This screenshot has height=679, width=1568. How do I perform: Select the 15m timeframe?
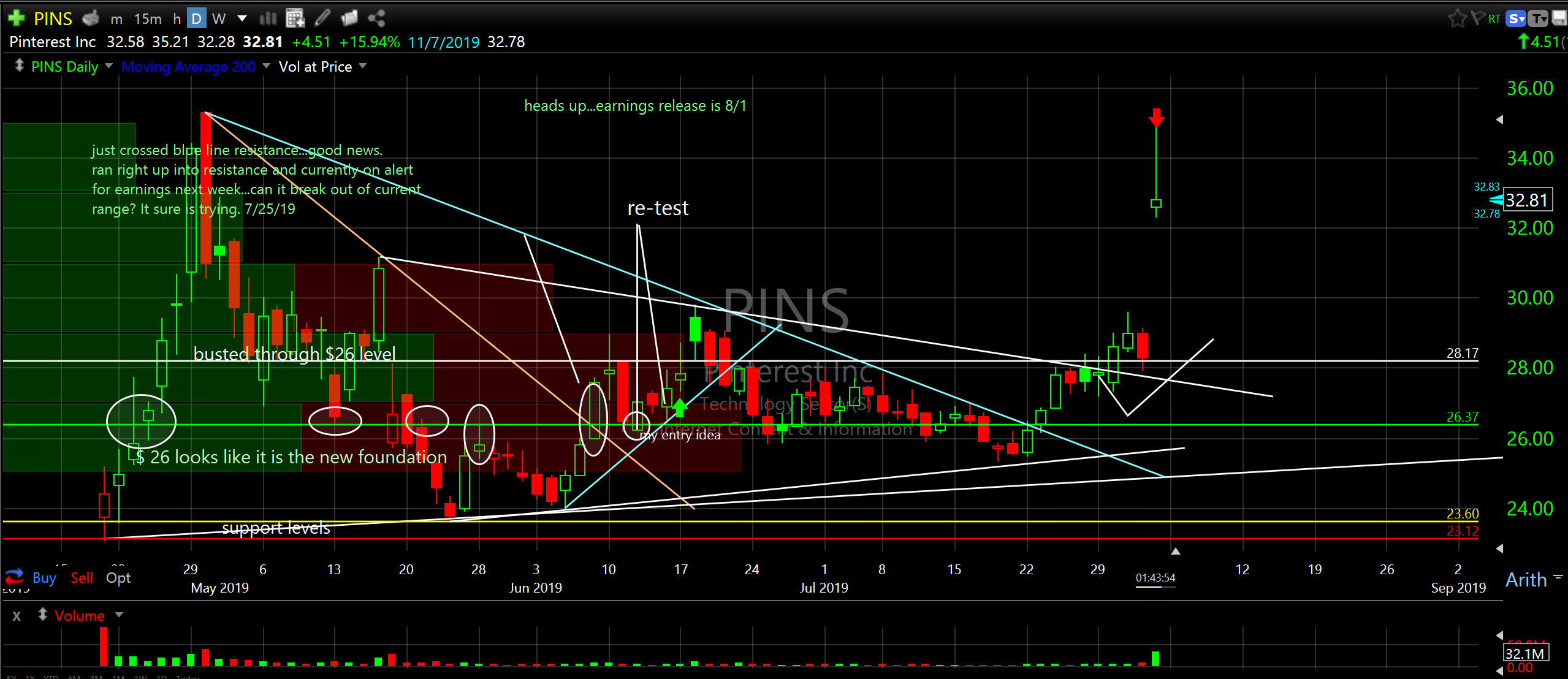tap(148, 18)
